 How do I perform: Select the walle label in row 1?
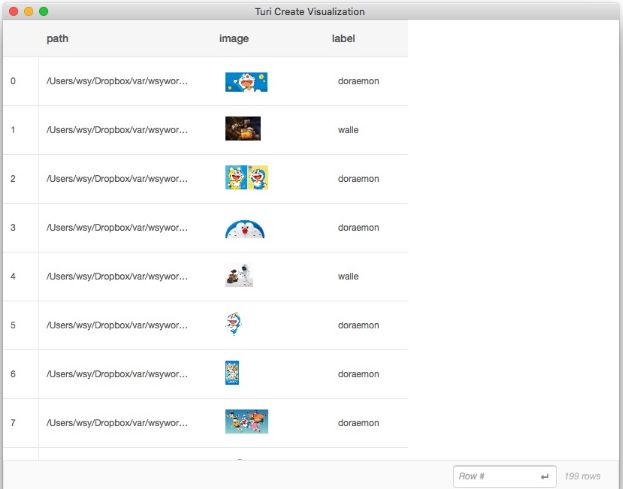(x=348, y=130)
